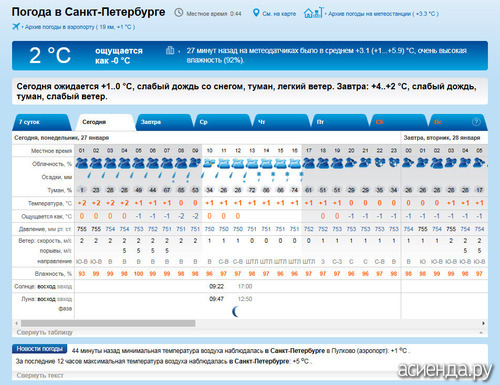
Task: Click the moonset time 12:50
Action: click(245, 299)
